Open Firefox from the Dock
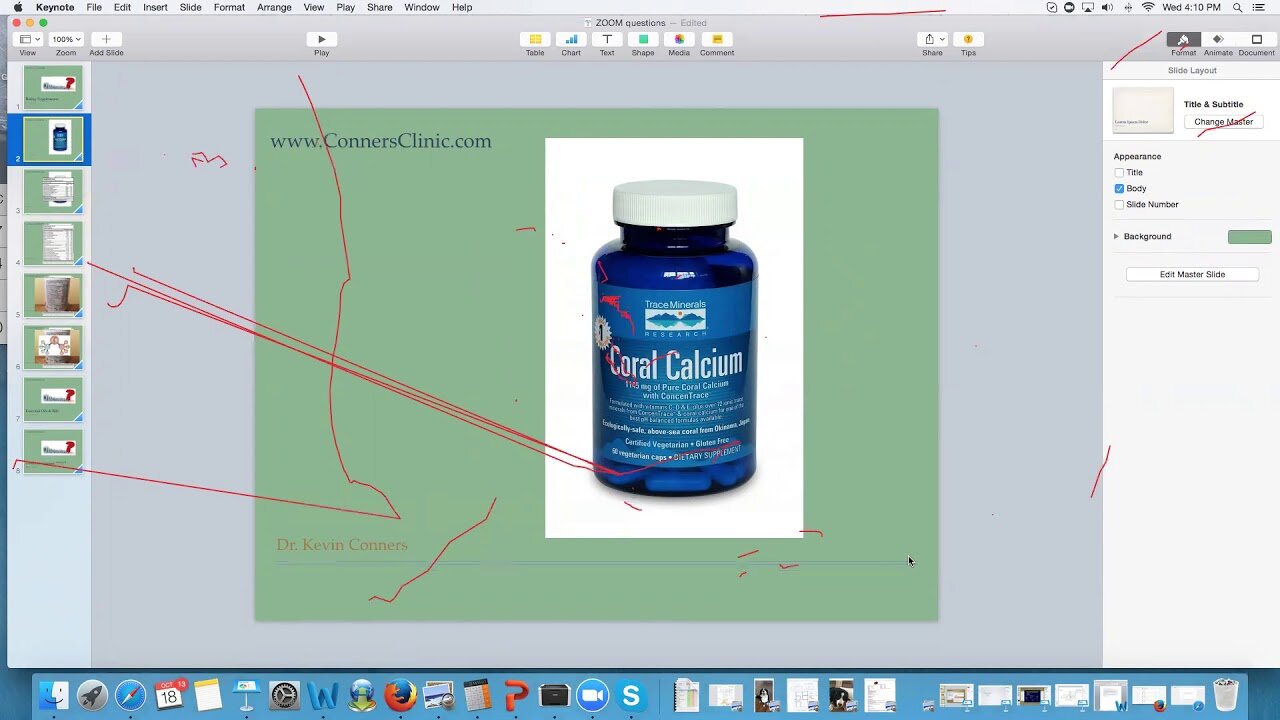The image size is (1280, 720). point(400,695)
